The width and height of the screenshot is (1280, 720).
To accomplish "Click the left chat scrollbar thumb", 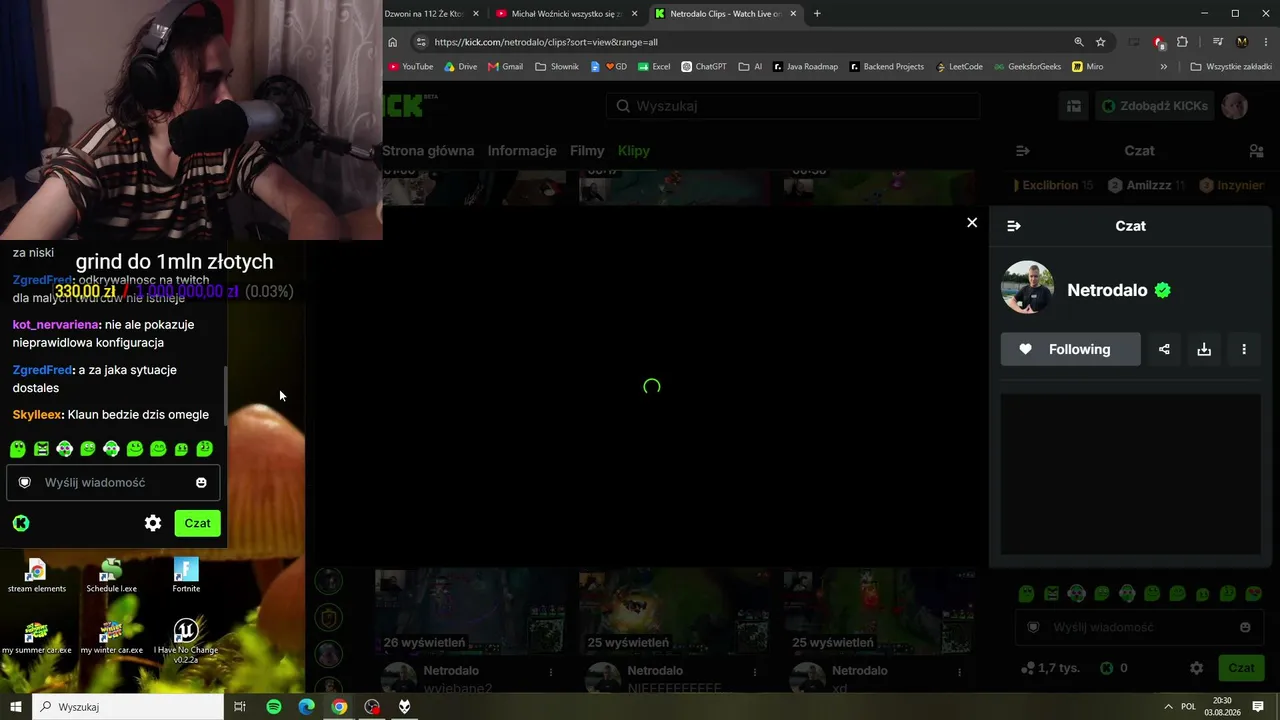I will coord(225,394).
